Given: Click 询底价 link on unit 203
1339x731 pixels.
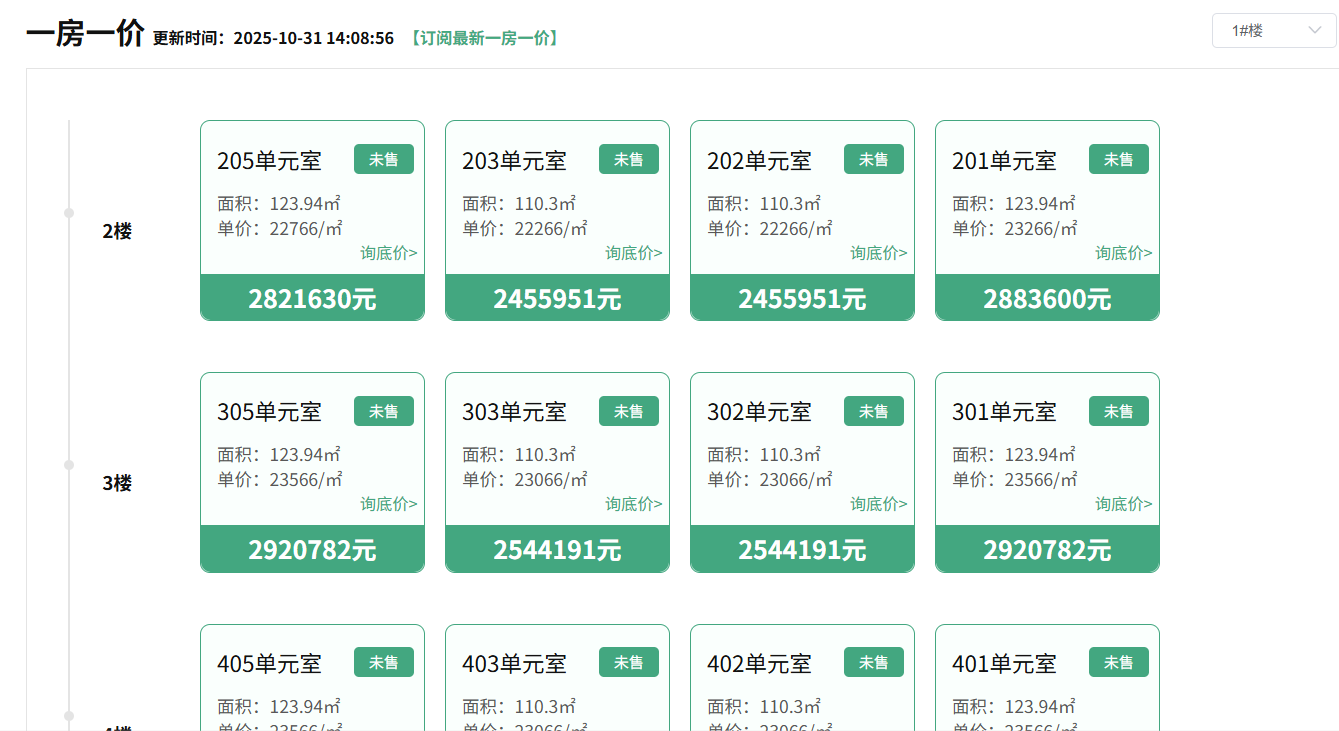Looking at the screenshot, I should 634,253.
